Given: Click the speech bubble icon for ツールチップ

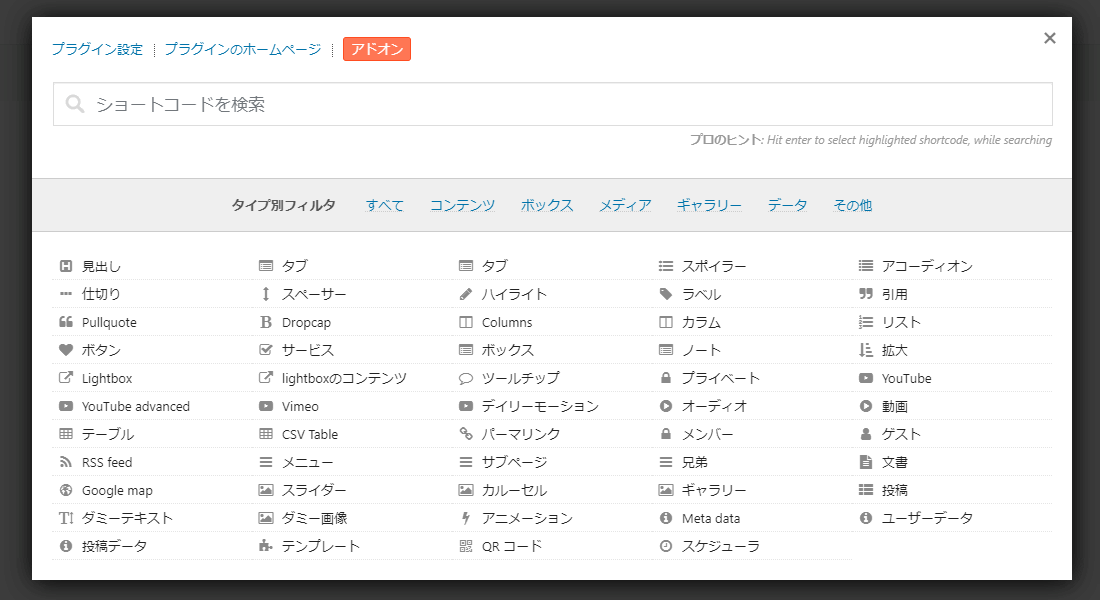Looking at the screenshot, I should point(466,378).
